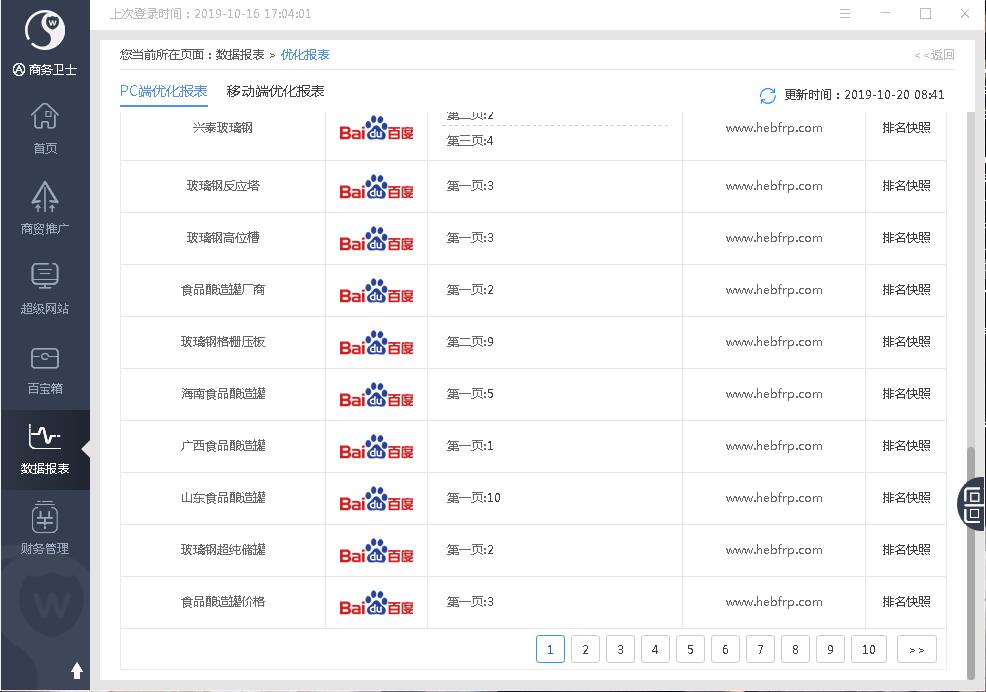
Task: Open 排名快照 for 玻璃钢反应塔 row
Action: pyautogui.click(x=906, y=186)
